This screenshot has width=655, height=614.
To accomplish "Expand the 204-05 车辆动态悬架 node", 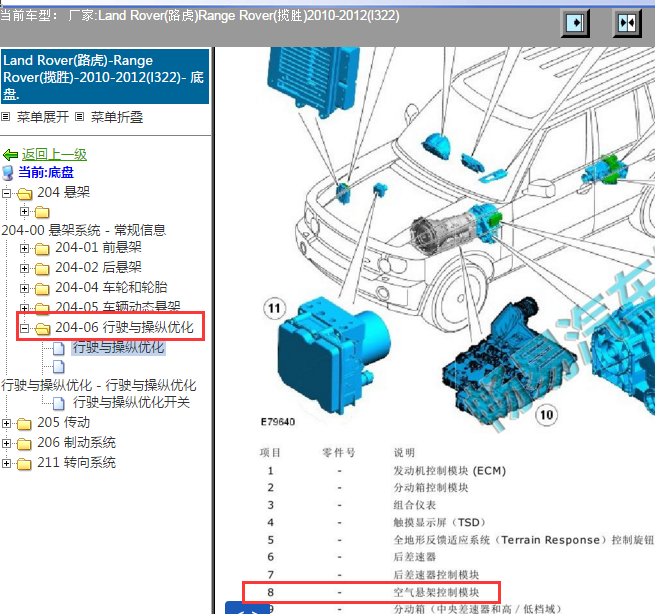I will pyautogui.click(x=24, y=308).
